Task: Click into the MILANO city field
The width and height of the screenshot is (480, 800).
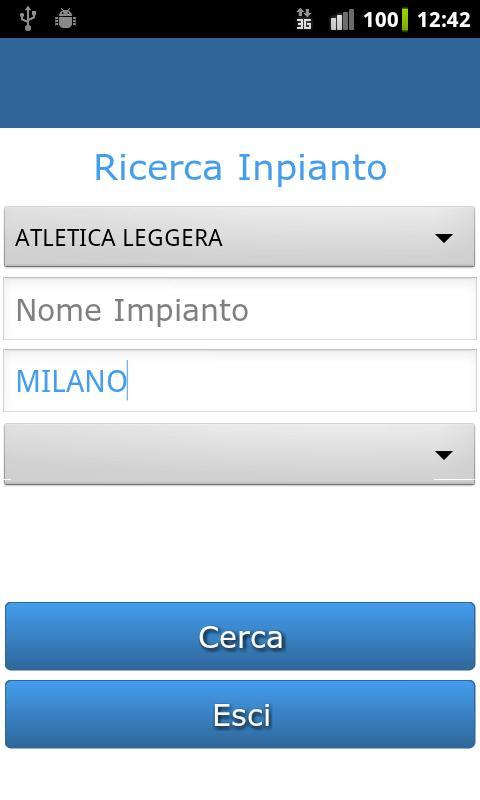Action: [240, 381]
